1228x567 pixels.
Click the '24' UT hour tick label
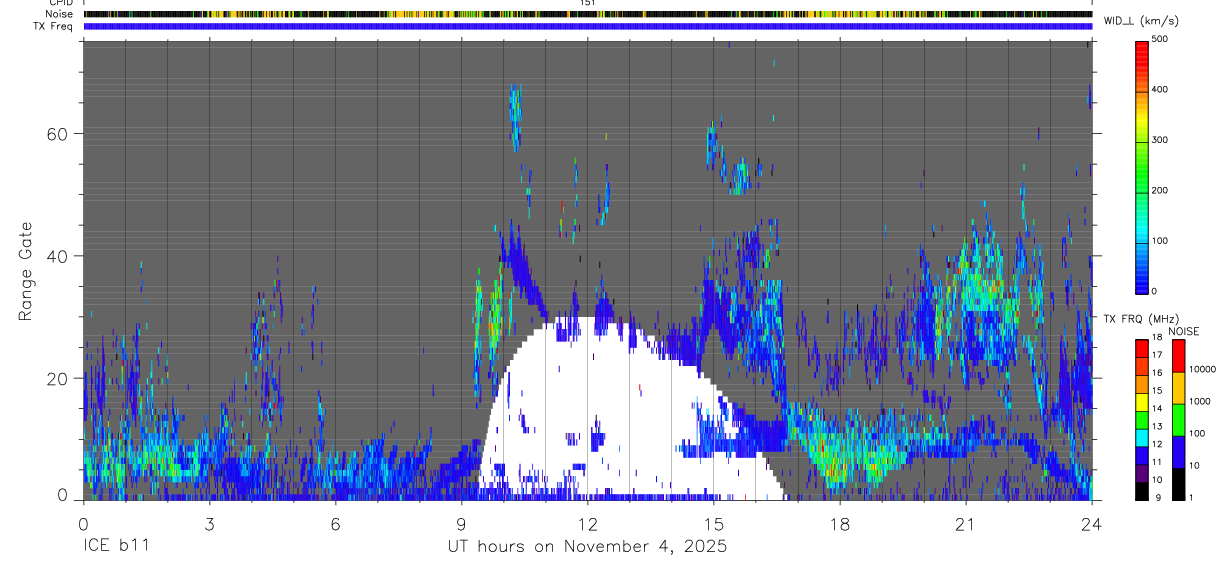pos(1091,524)
